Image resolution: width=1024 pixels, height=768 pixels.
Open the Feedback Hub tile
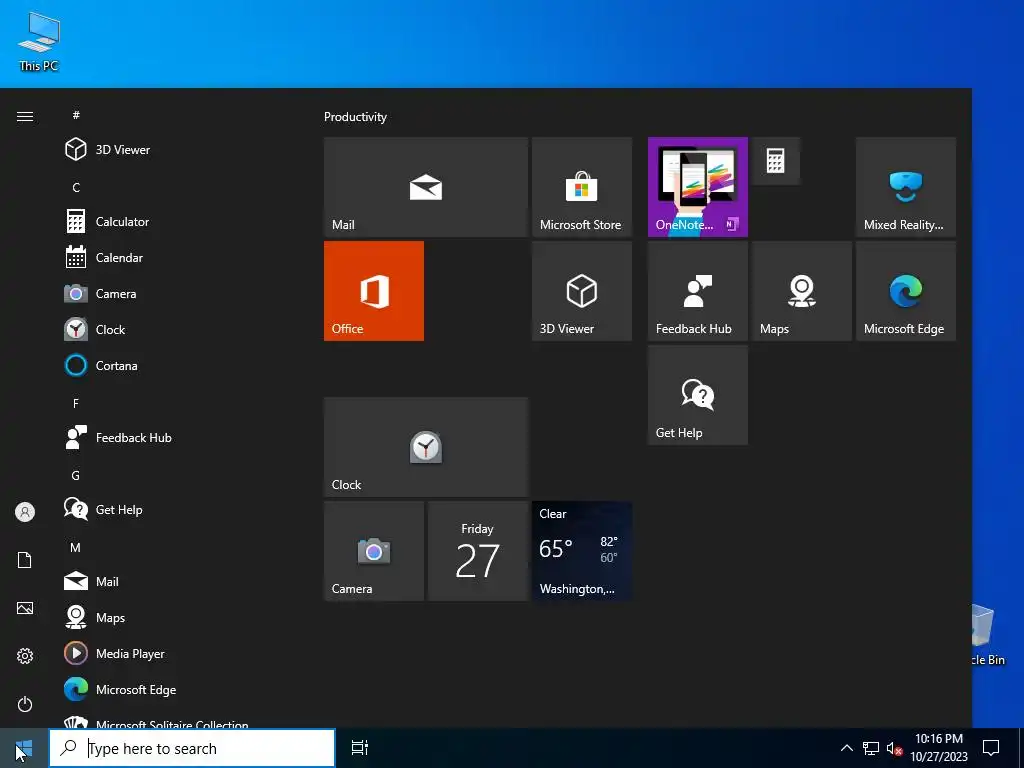tap(697, 291)
